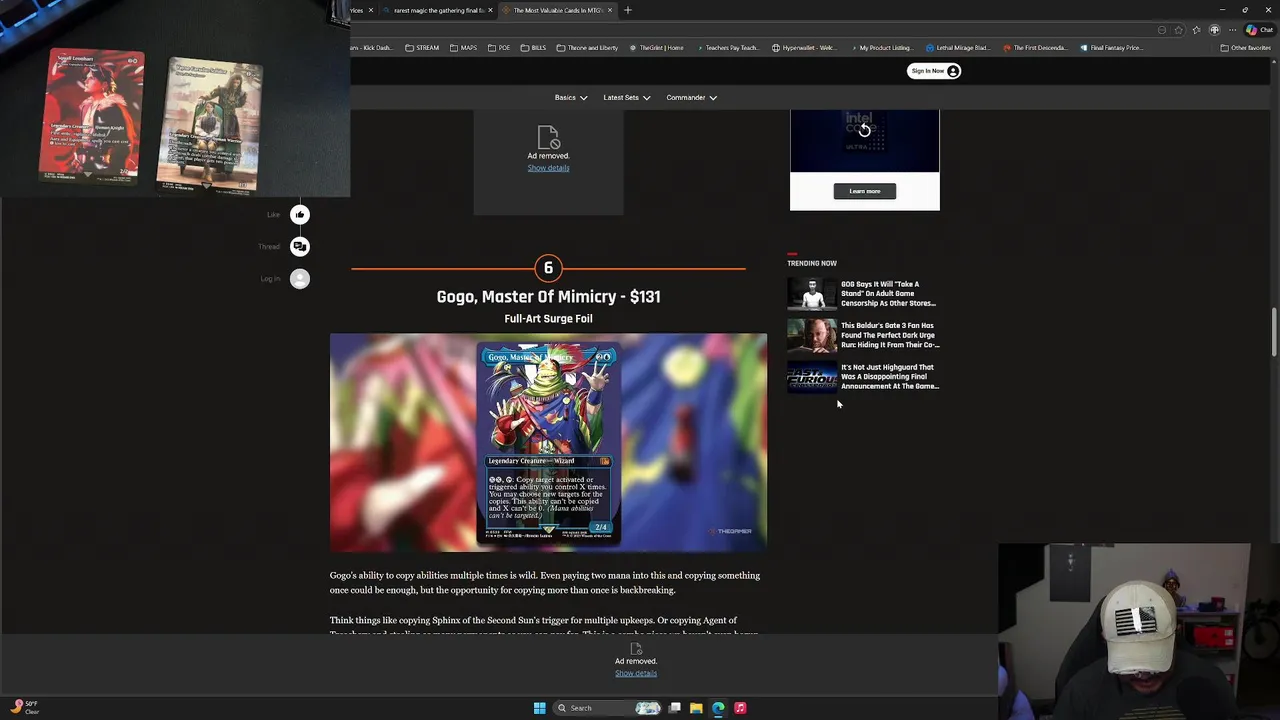1280x720 pixels.
Task: Open the Lethal Mirage Blade bookmark
Action: tap(958, 48)
